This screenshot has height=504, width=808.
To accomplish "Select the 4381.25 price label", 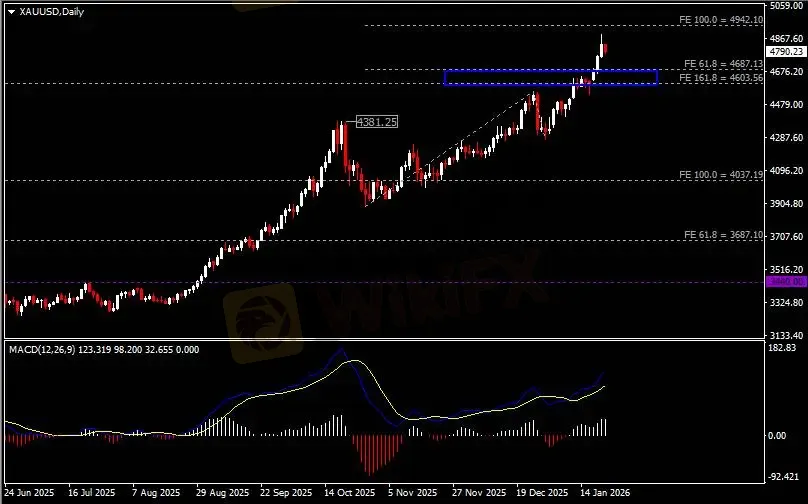I will pos(377,122).
